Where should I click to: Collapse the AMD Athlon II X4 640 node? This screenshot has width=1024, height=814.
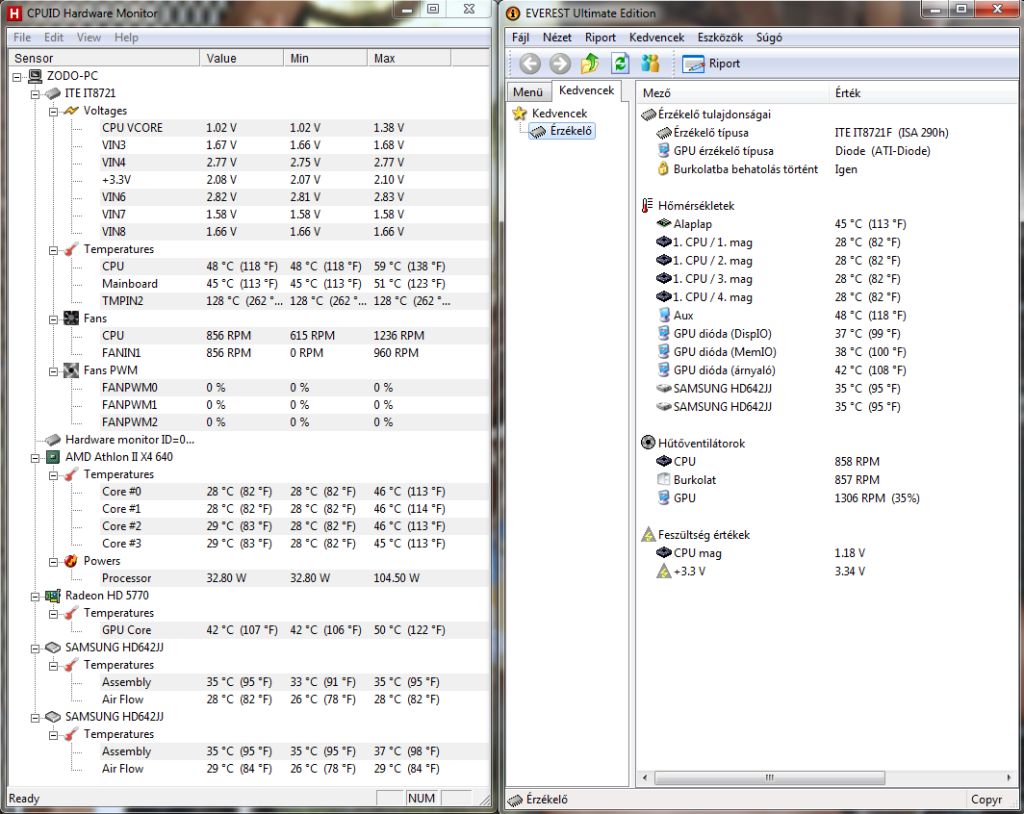coord(35,458)
